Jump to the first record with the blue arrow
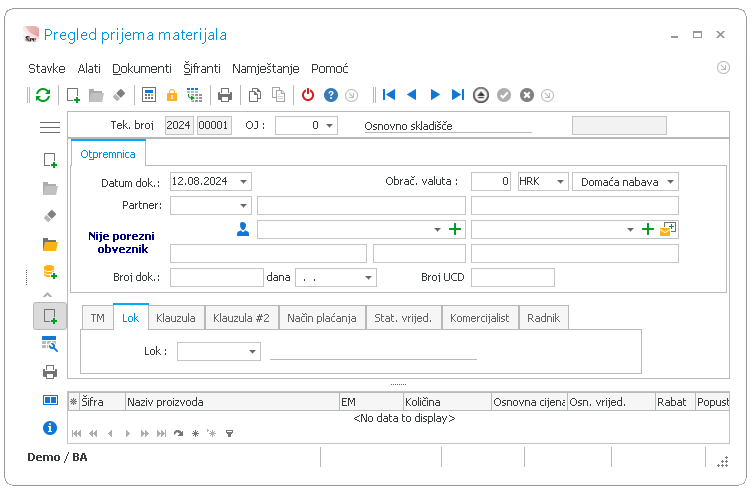 [x=389, y=95]
